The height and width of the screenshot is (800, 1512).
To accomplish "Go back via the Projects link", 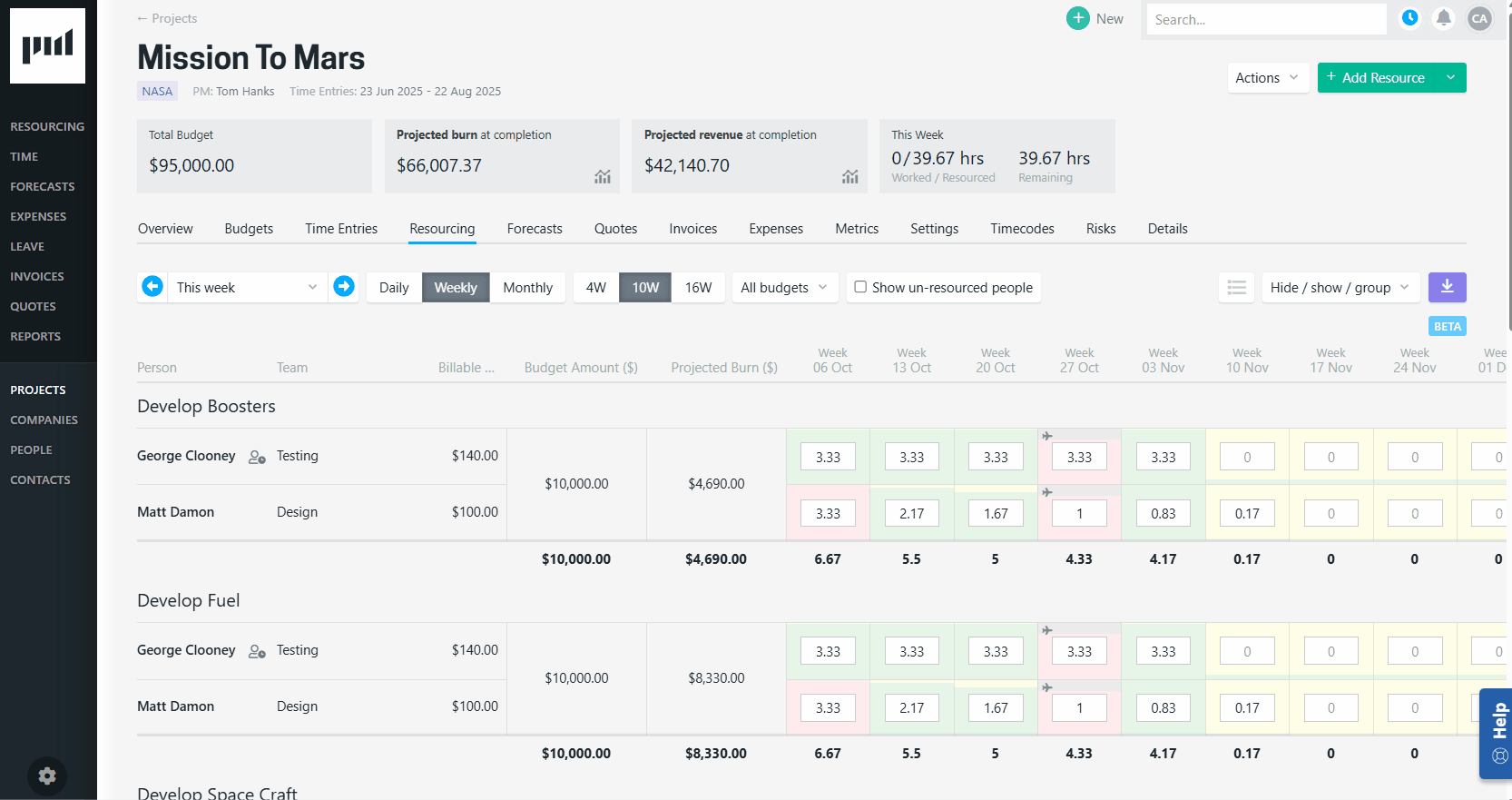I will click(167, 18).
